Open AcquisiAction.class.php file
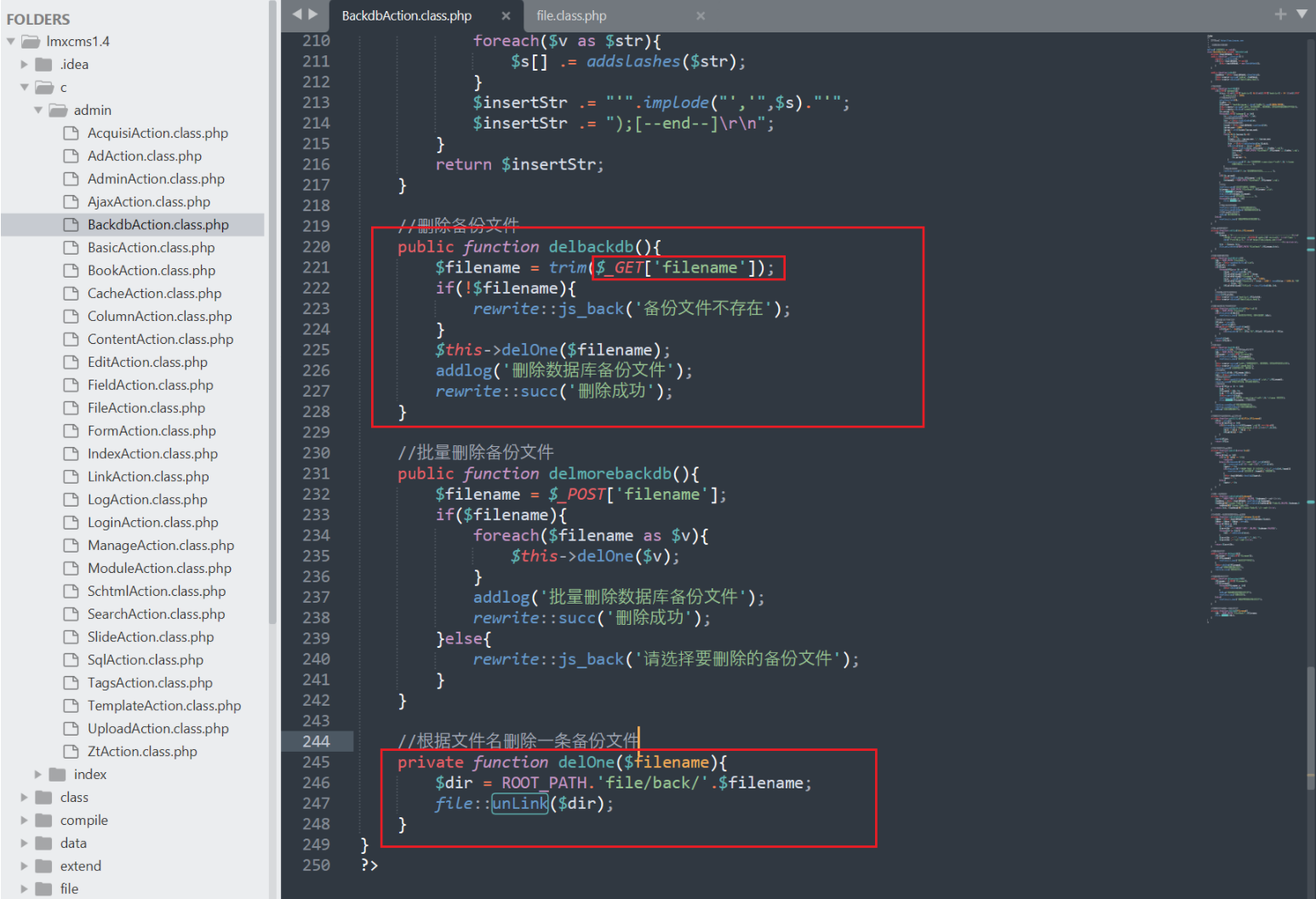The width and height of the screenshot is (1316, 899). [157, 133]
